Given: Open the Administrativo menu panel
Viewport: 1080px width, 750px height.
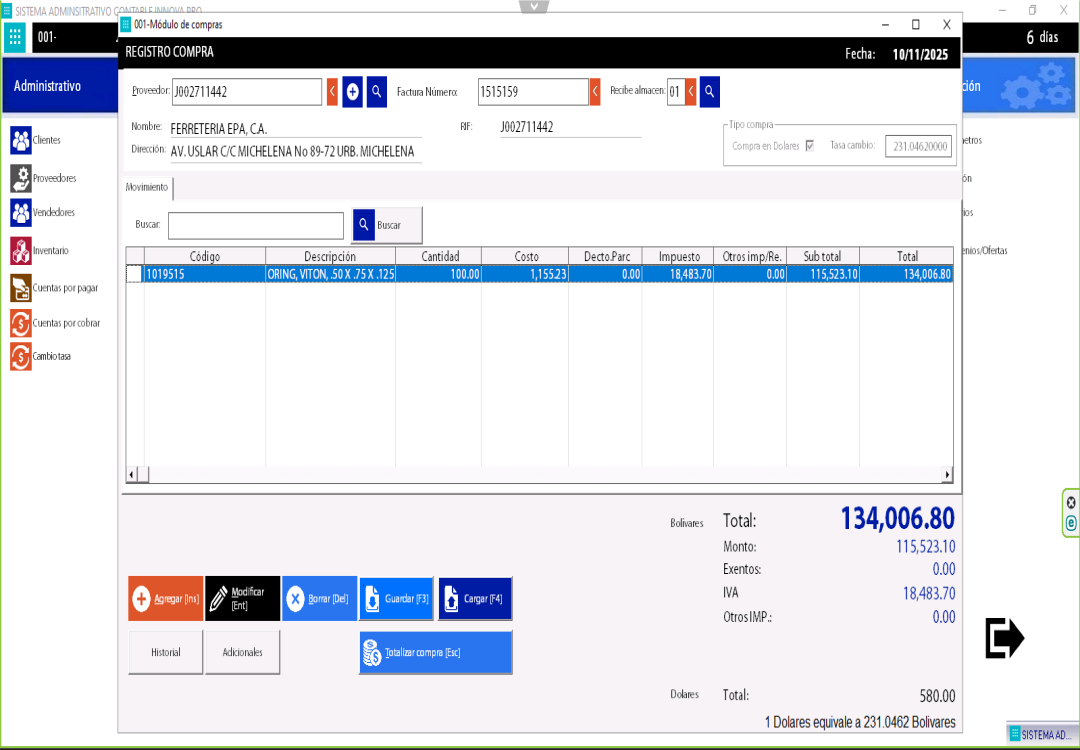Looking at the screenshot, I should tap(47, 86).
